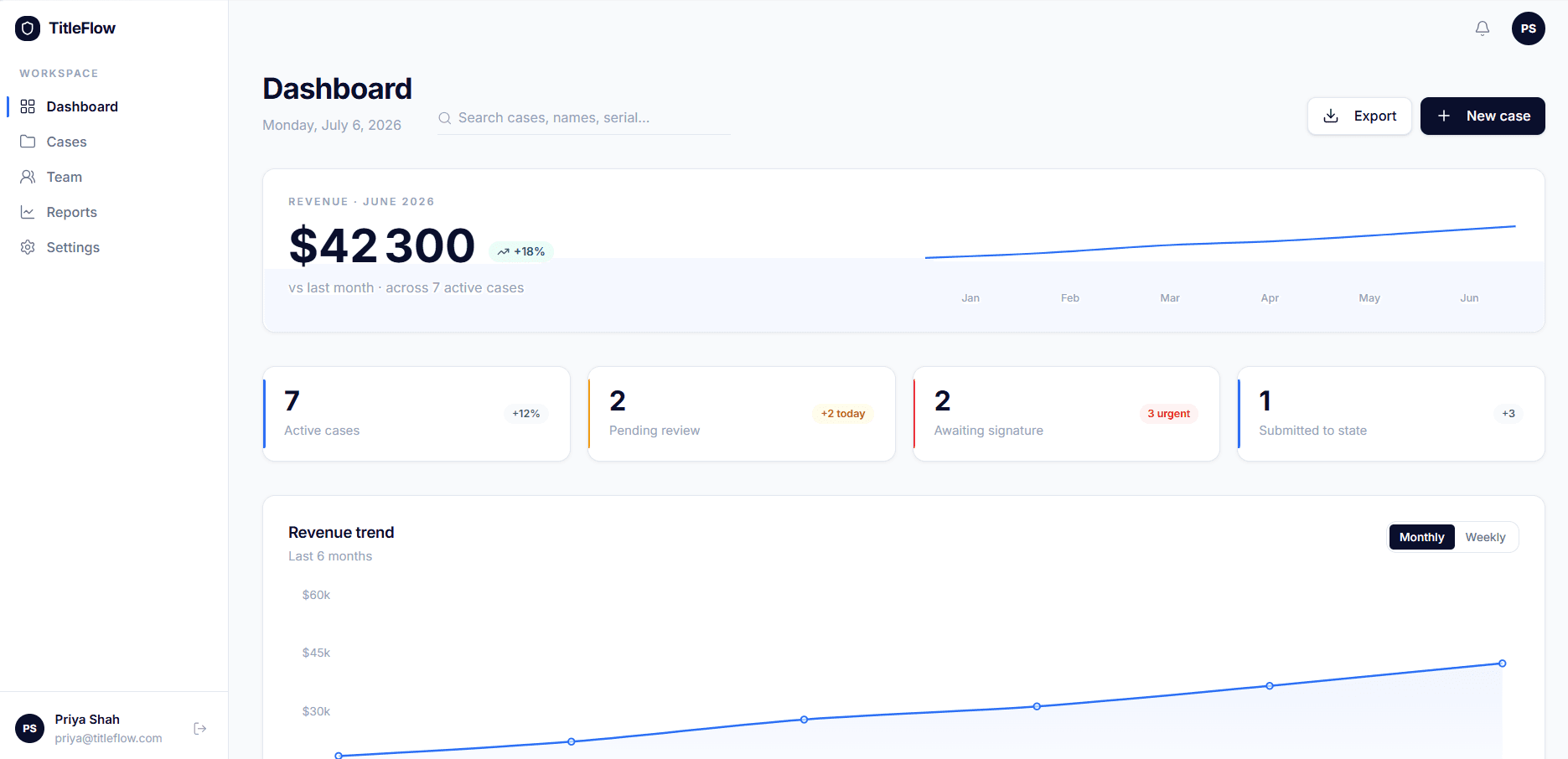Click the TitleFlow shield logo icon
The height and width of the screenshot is (759, 1568).
28,28
